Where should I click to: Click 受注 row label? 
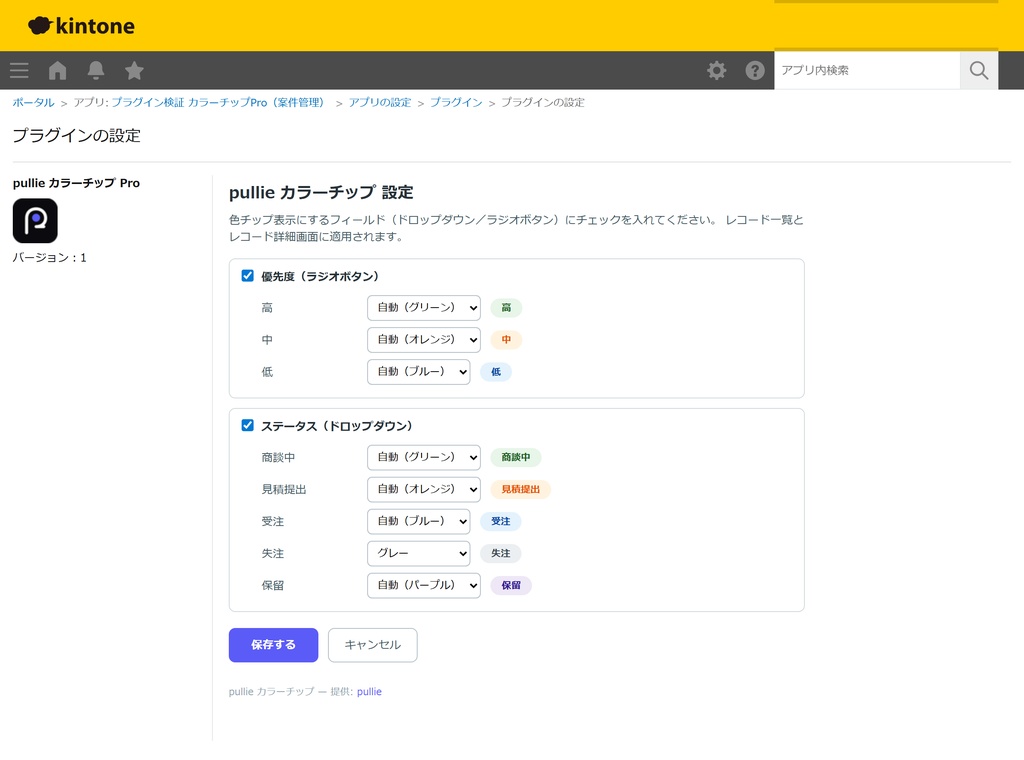pyautogui.click(x=272, y=521)
